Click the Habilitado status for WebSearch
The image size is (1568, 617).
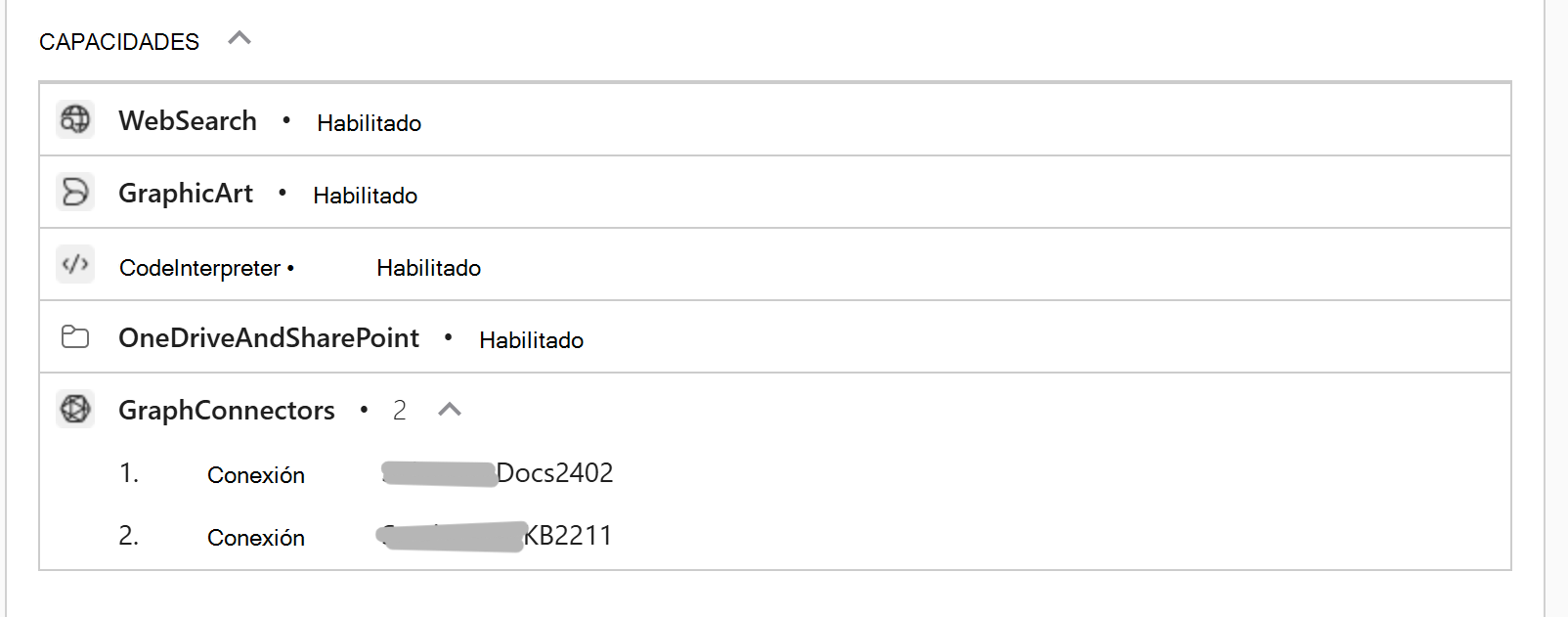click(x=369, y=123)
